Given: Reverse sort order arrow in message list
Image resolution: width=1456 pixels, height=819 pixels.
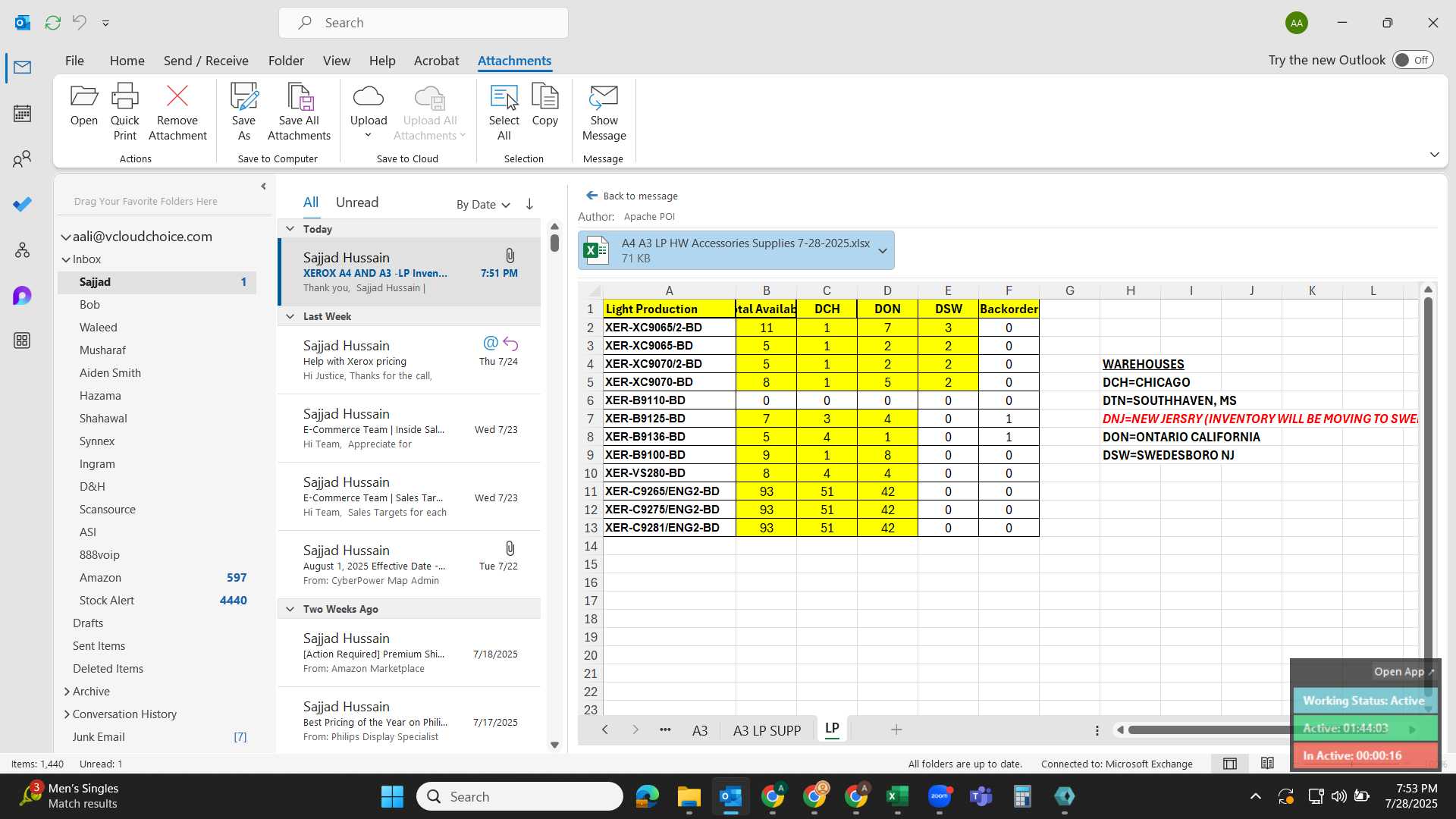Looking at the screenshot, I should point(529,204).
